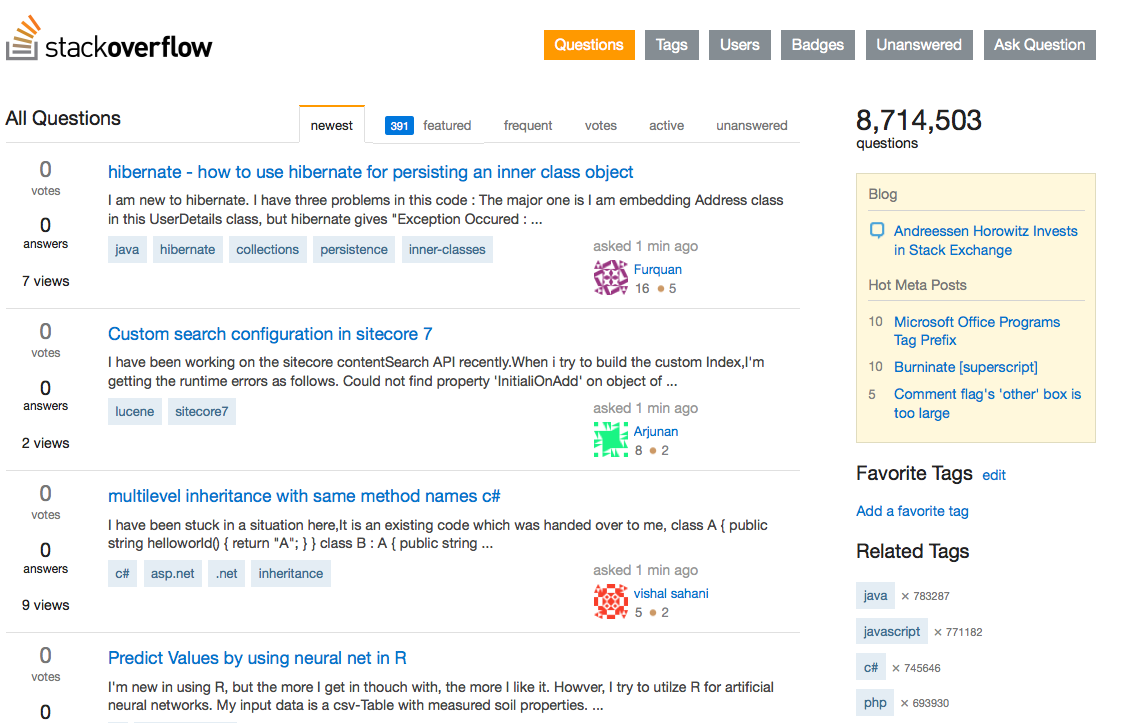The width and height of the screenshot is (1124, 723).
Task: Open vishal sahani's avatar
Action: point(611,601)
